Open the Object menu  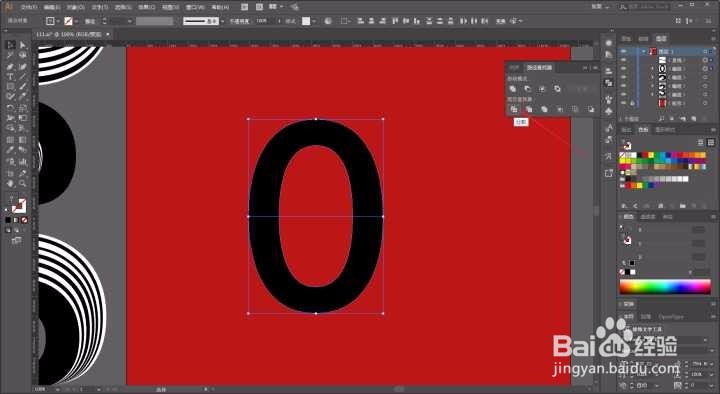(x=76, y=7)
